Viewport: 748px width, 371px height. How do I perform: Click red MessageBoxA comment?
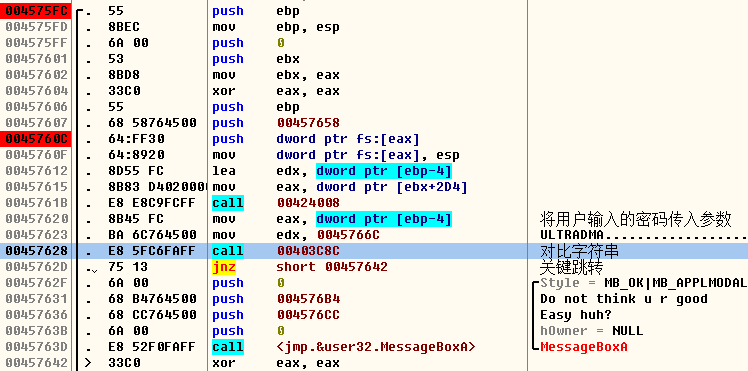(583, 347)
